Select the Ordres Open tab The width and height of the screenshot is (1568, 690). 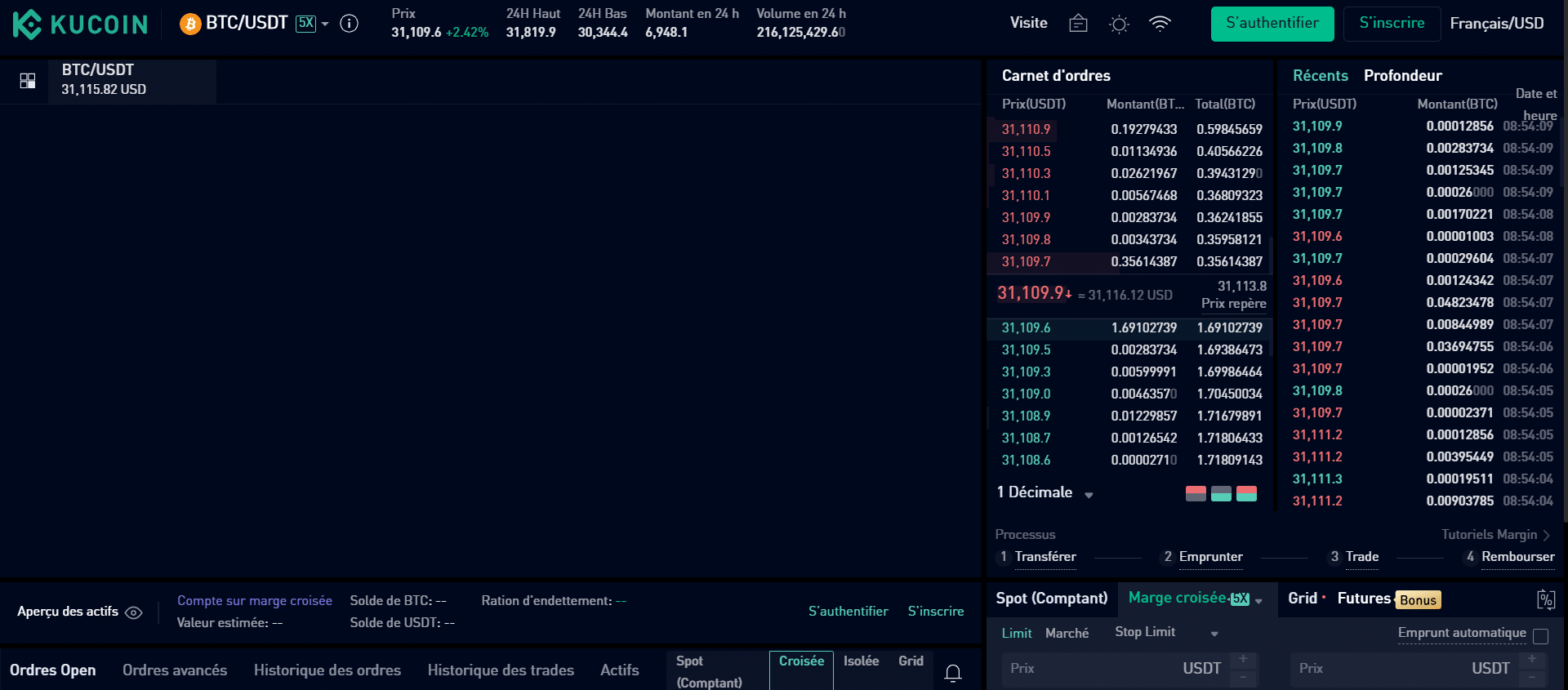pos(52,670)
